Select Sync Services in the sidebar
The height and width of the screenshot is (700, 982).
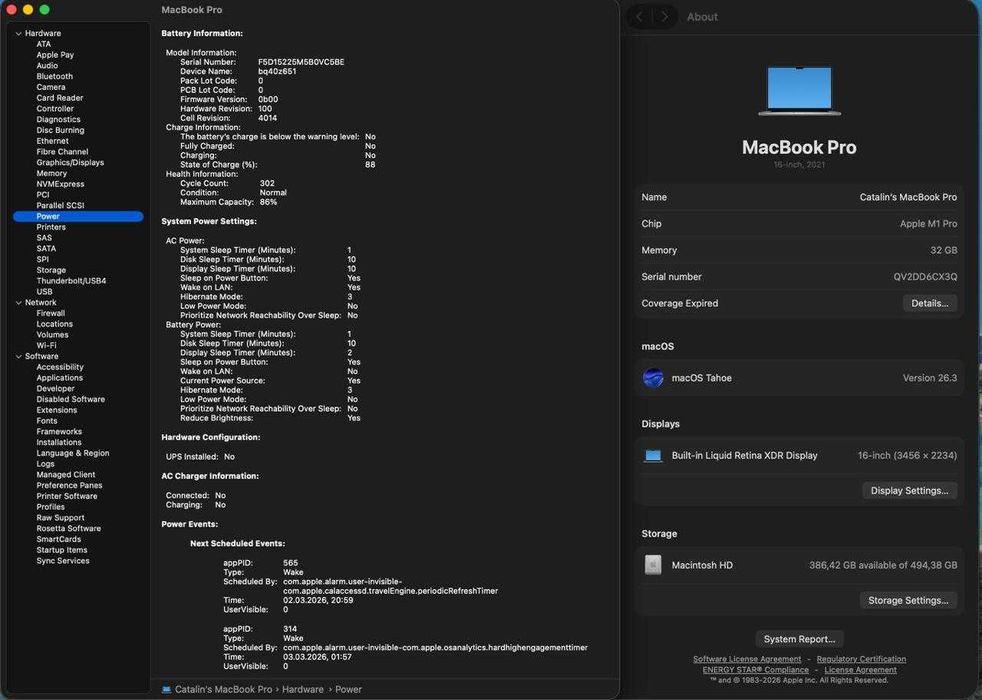click(x=63, y=560)
